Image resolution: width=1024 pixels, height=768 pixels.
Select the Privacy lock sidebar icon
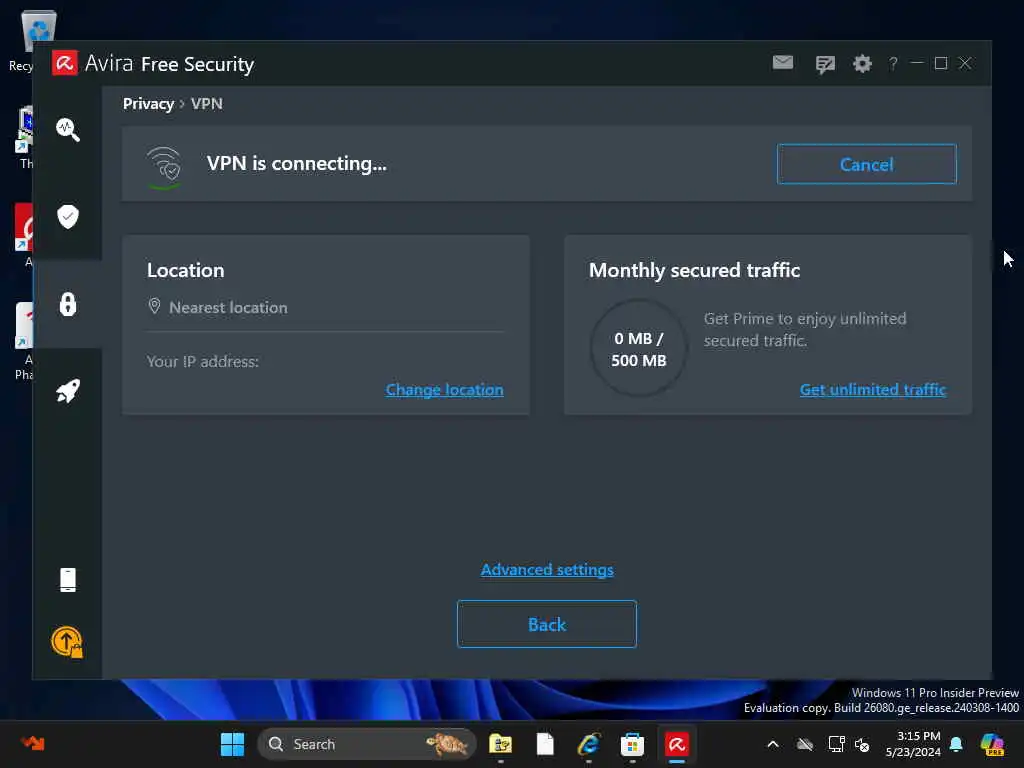[x=68, y=304]
